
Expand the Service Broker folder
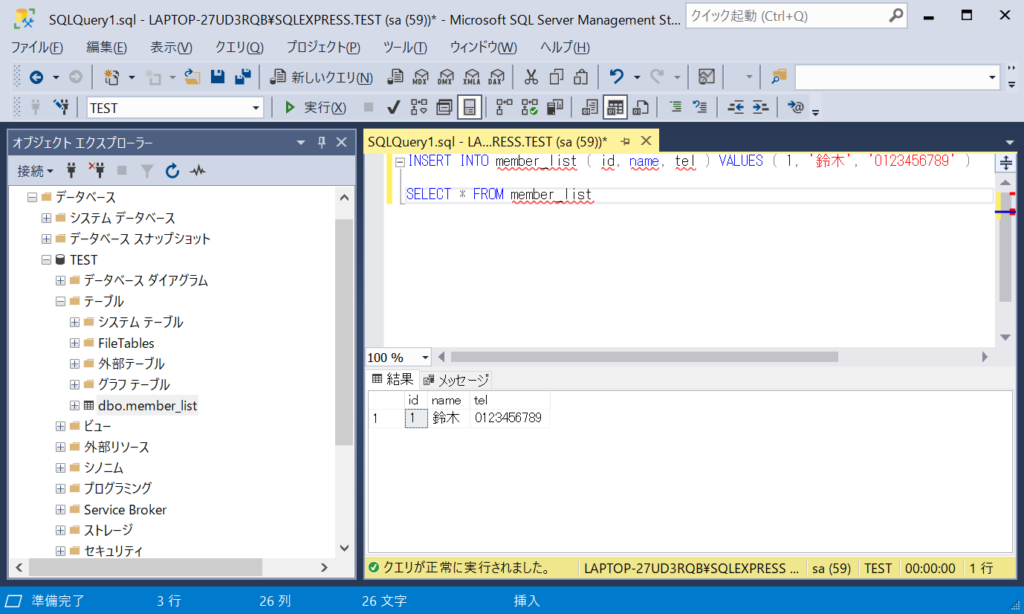pos(60,509)
